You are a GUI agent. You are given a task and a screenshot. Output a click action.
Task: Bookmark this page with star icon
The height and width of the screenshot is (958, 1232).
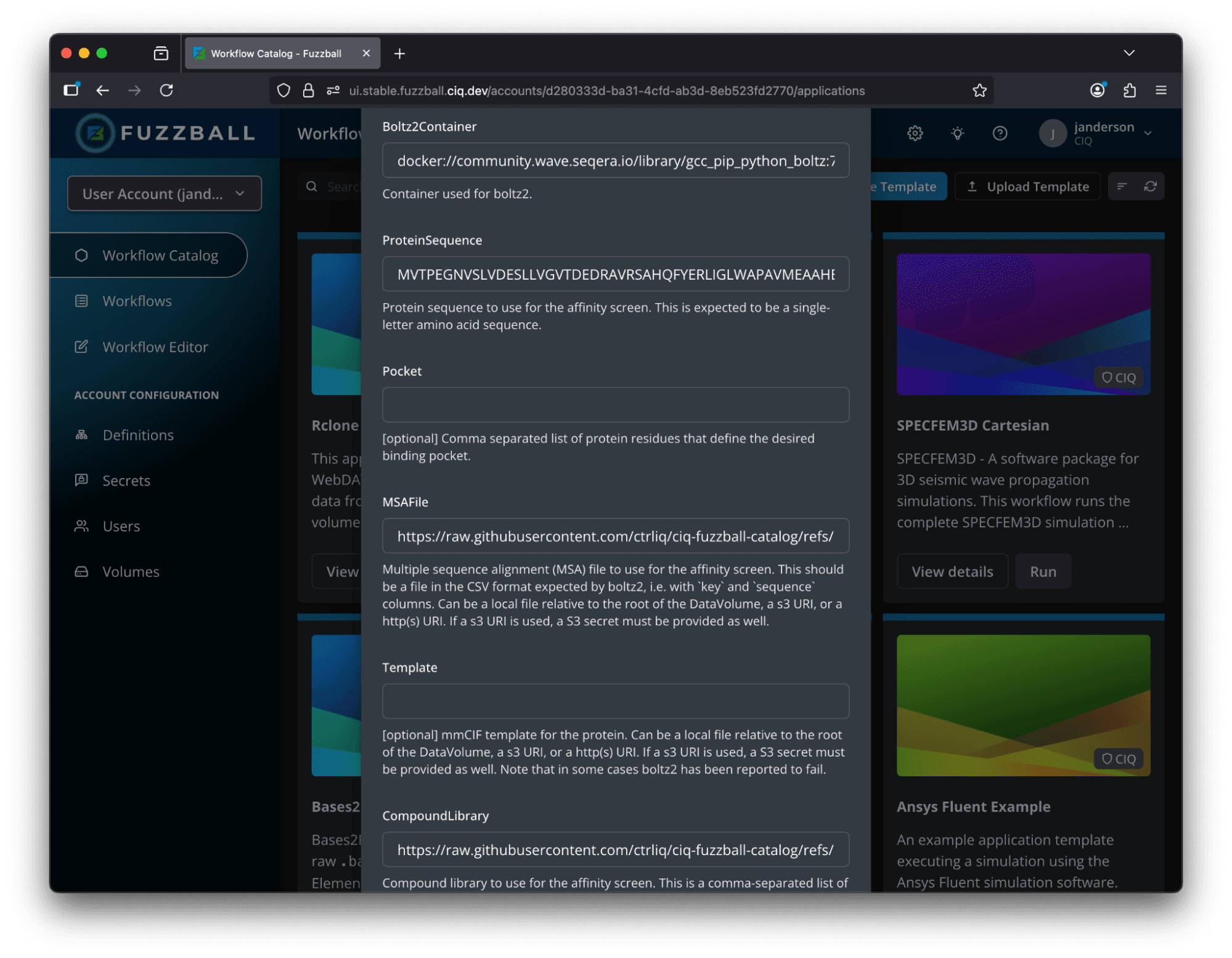[x=979, y=91]
